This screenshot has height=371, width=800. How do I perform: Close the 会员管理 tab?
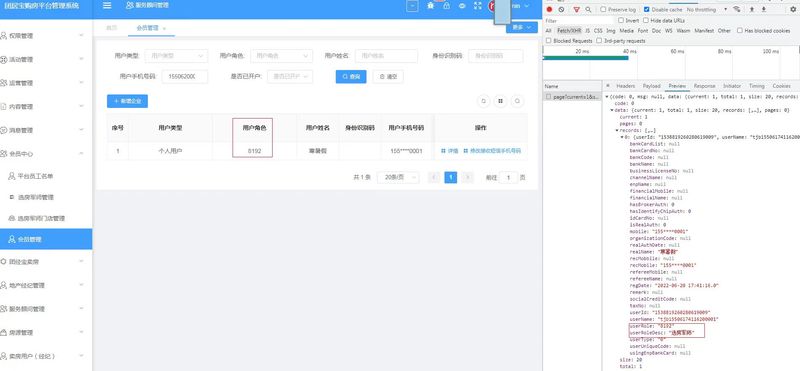[164, 28]
